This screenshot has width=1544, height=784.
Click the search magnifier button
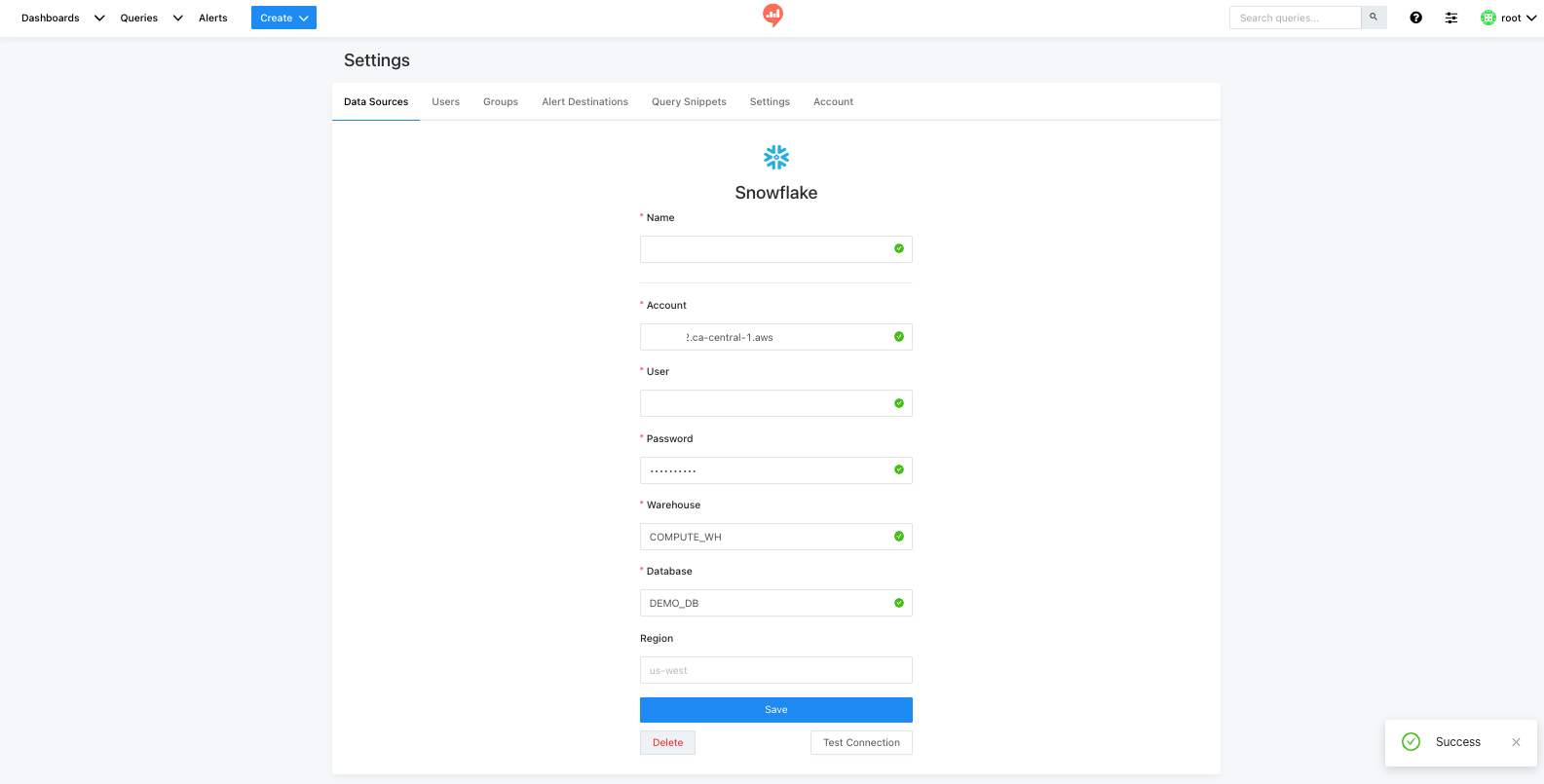pyautogui.click(x=1374, y=18)
